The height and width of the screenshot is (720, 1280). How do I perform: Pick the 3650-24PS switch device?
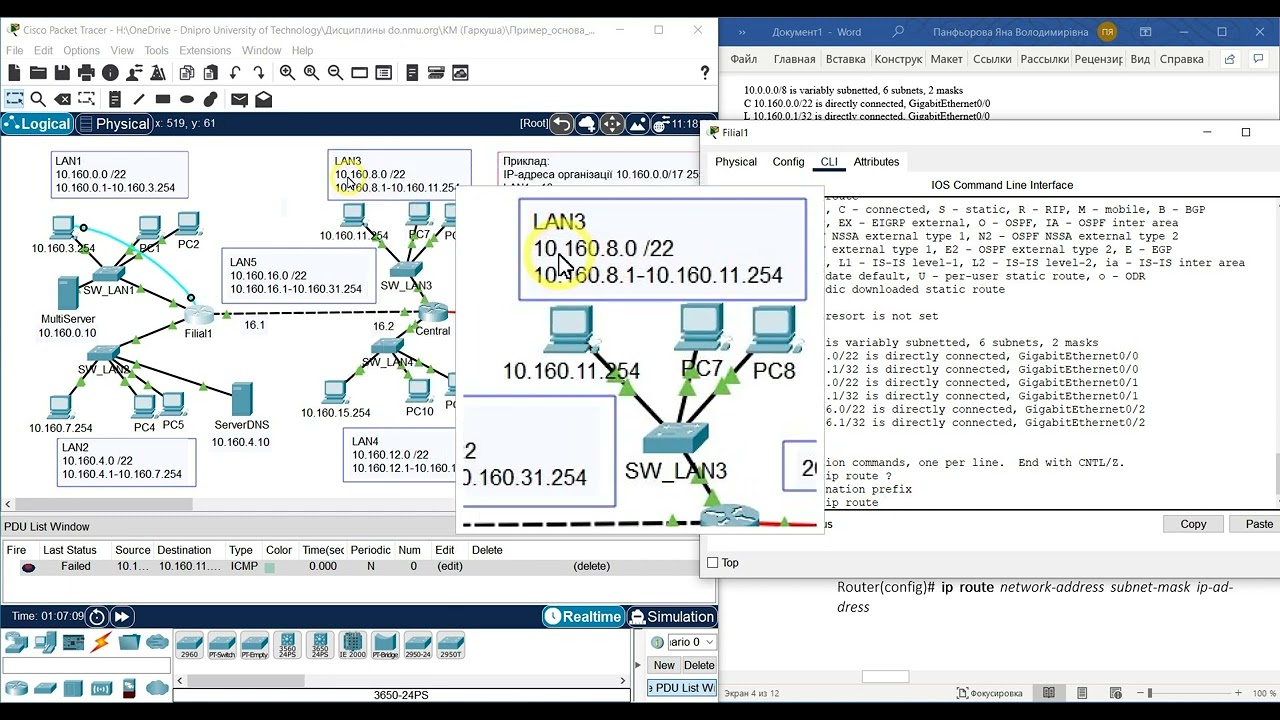[x=320, y=645]
